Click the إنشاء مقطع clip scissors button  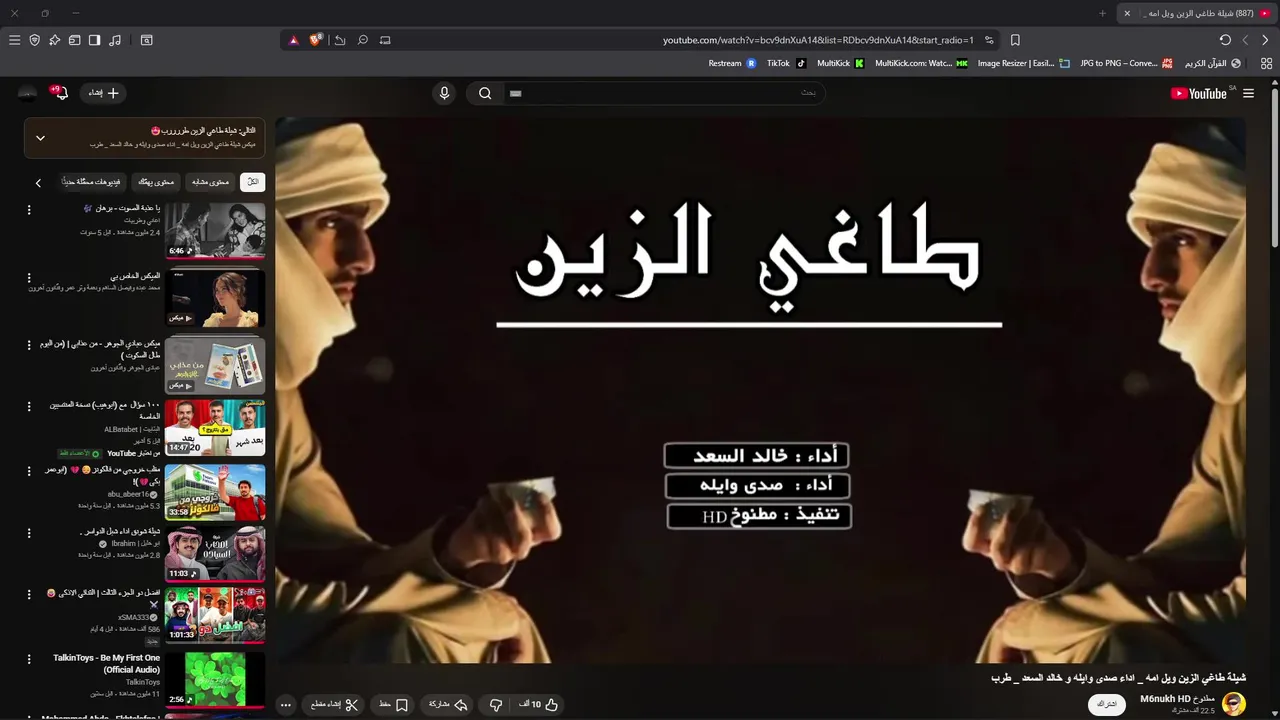point(334,704)
